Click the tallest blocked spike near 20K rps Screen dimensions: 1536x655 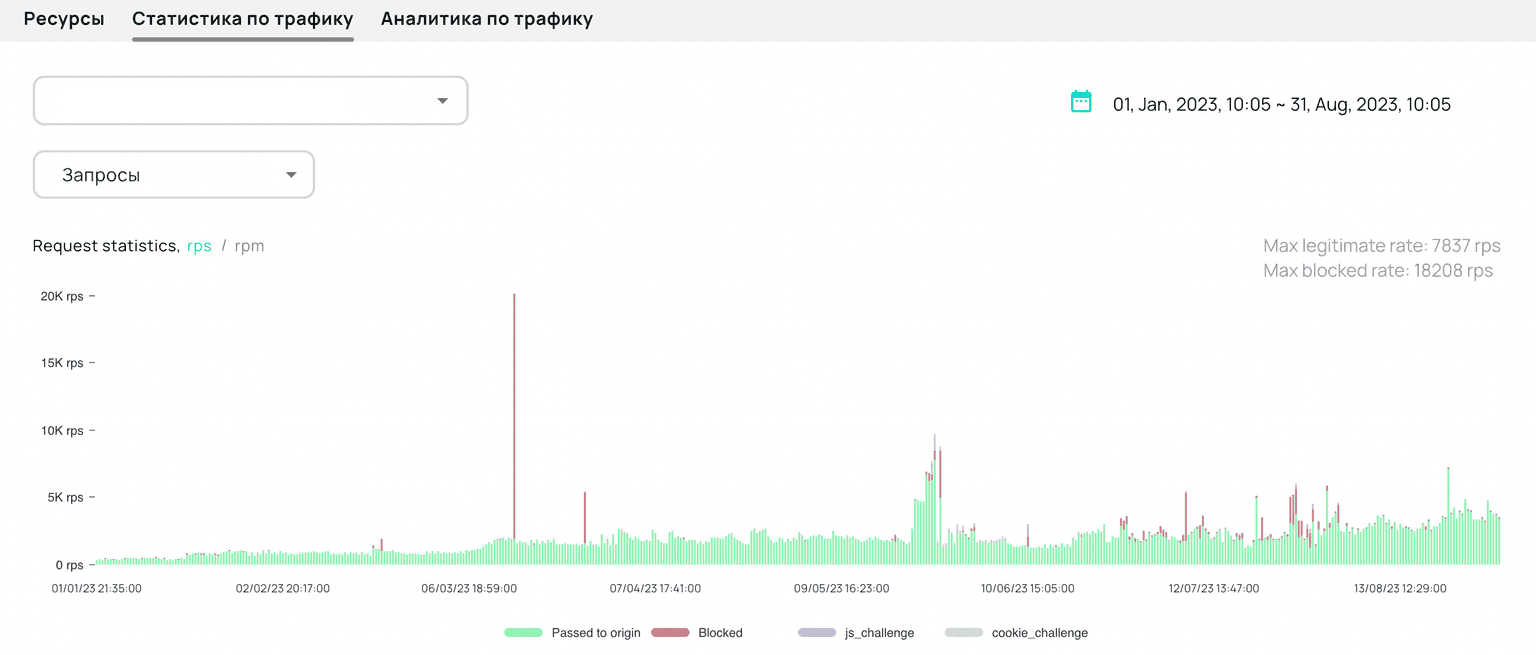pos(514,400)
